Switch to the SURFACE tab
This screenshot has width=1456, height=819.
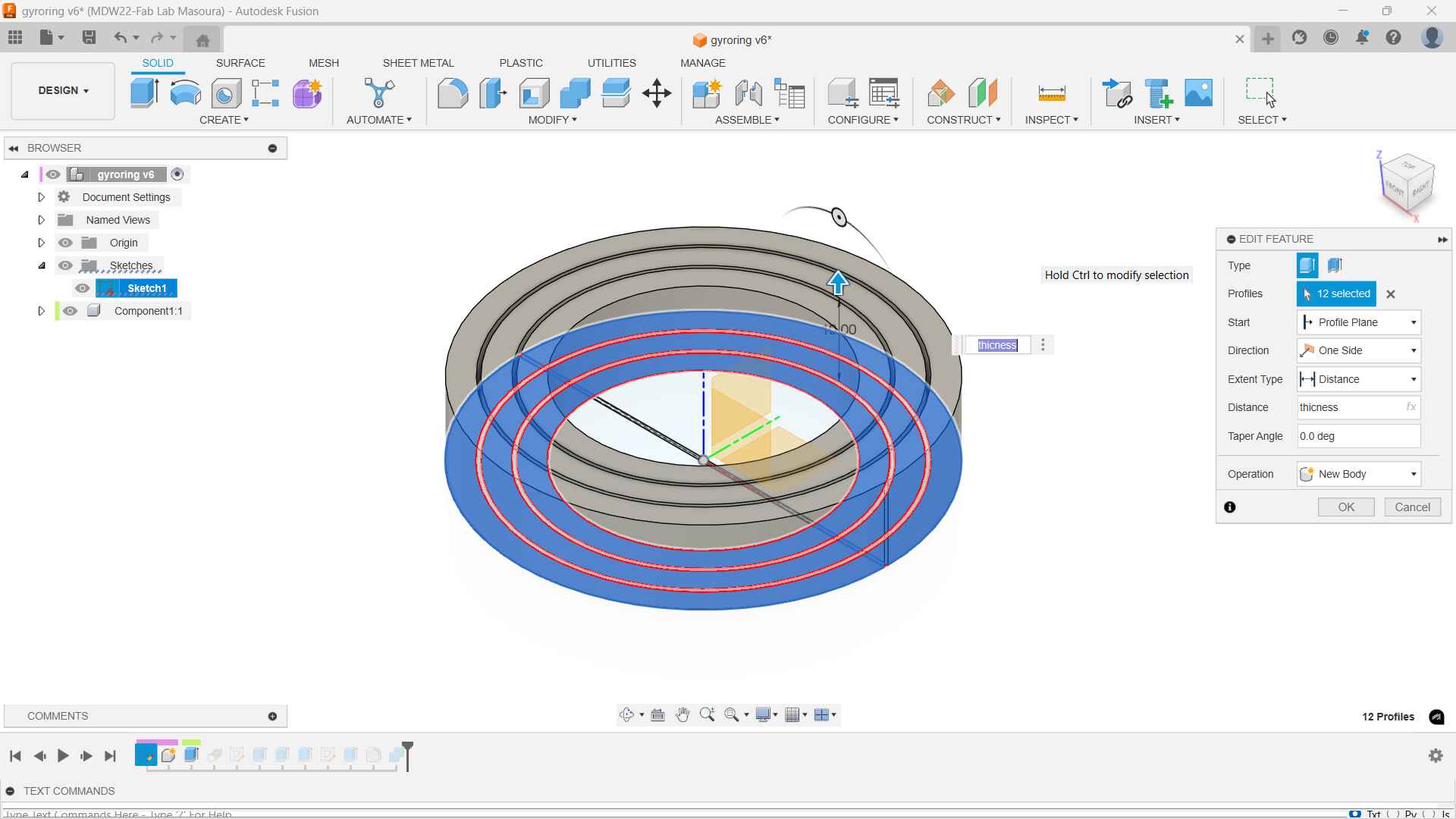[240, 63]
